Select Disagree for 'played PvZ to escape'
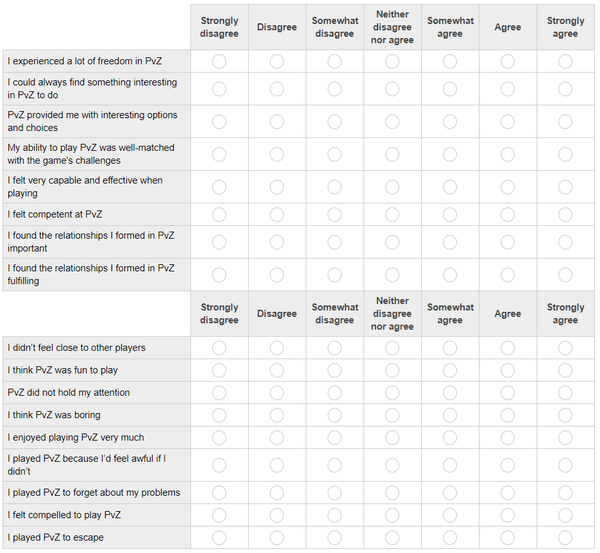 [277, 538]
